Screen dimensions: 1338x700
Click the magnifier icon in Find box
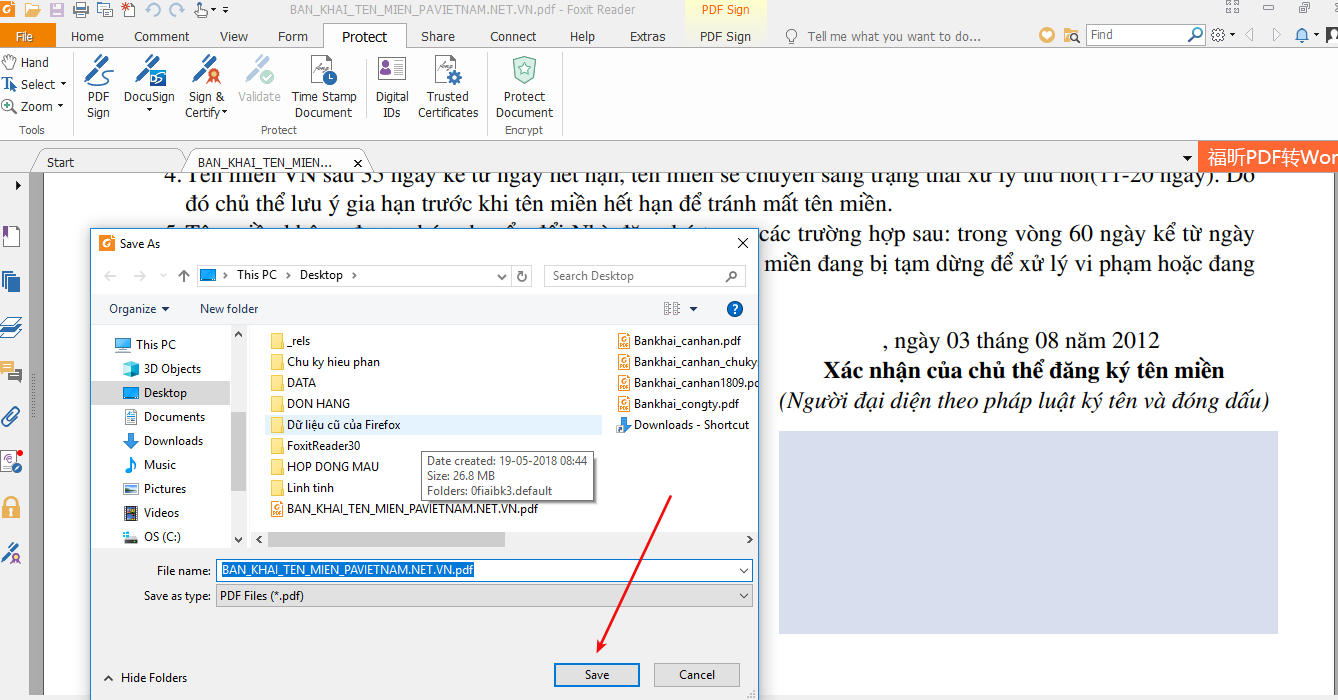coord(1195,34)
